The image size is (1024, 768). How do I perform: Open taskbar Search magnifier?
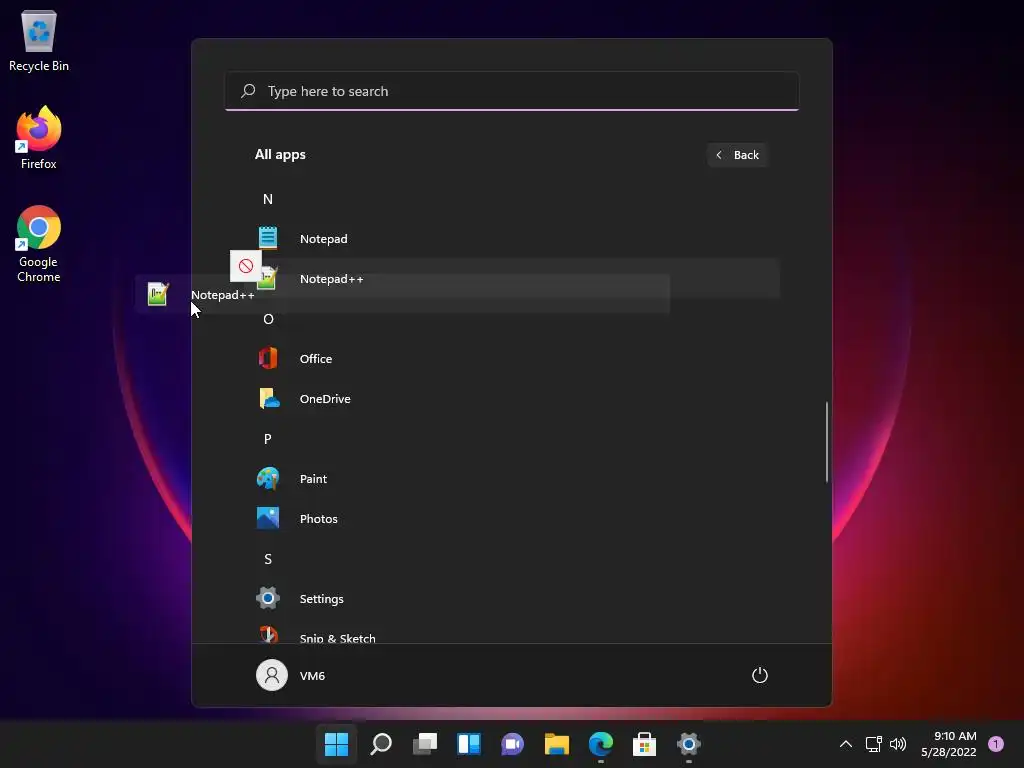[381, 744]
